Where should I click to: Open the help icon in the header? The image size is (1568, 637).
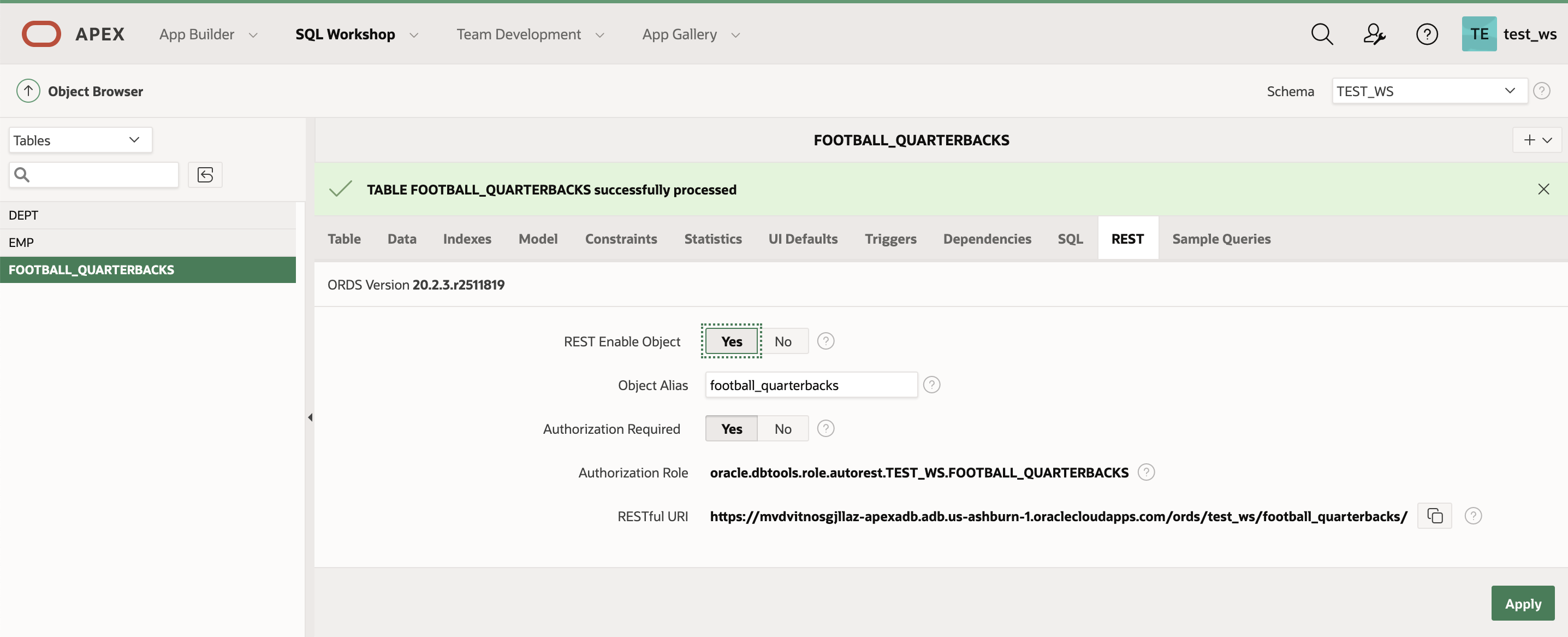(1427, 34)
